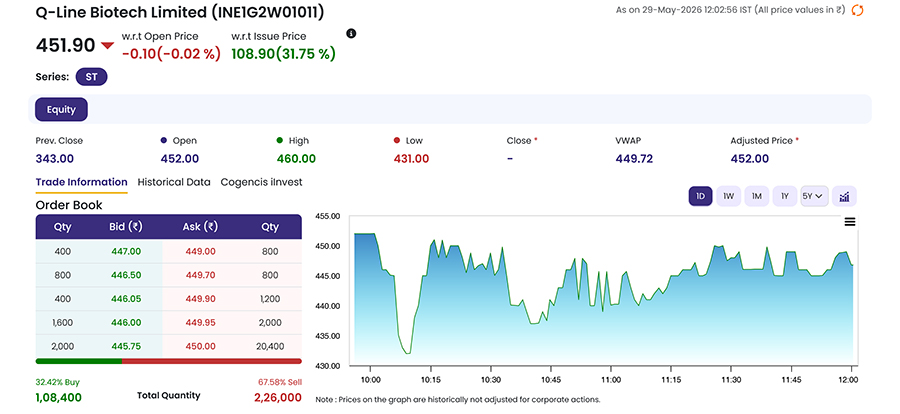This screenshot has width=900, height=414.
Task: Click ask price 449.90
Action: pos(200,299)
